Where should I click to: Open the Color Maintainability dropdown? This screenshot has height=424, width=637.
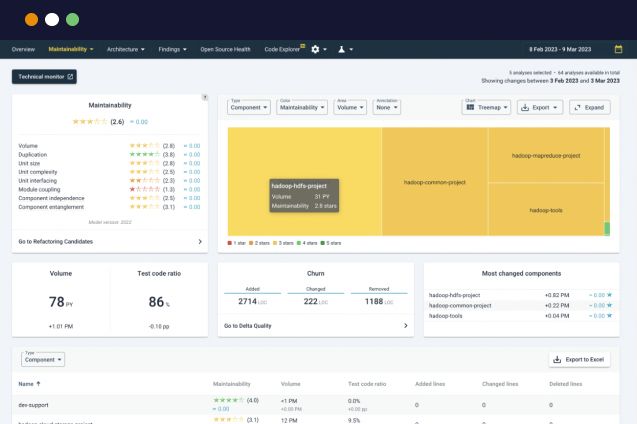(x=302, y=107)
